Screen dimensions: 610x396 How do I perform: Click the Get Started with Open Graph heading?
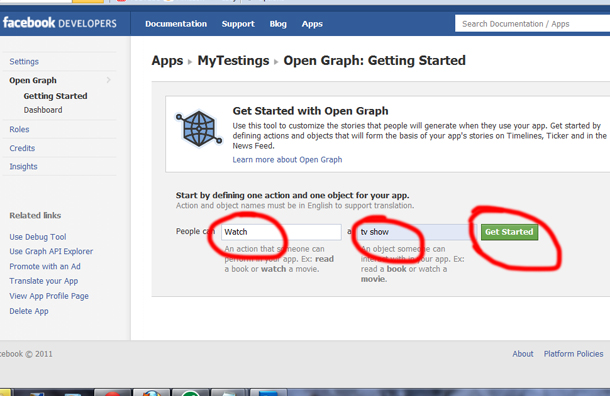(310, 111)
